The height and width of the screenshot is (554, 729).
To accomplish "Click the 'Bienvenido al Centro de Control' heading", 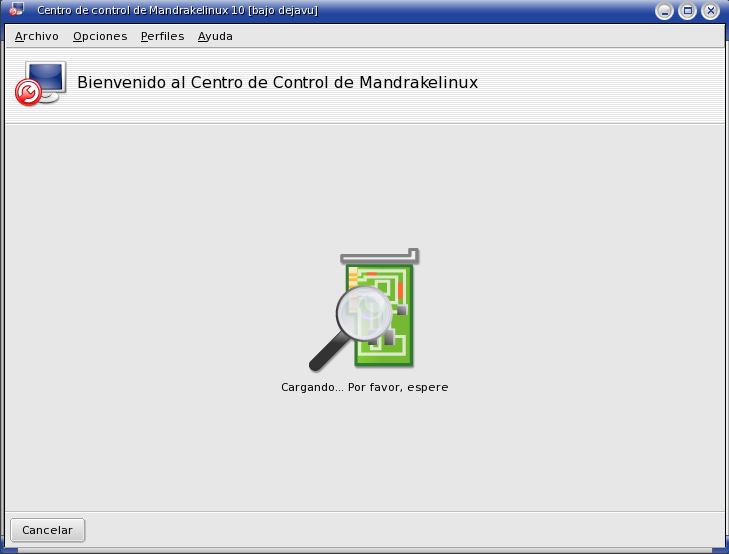I will tap(278, 82).
